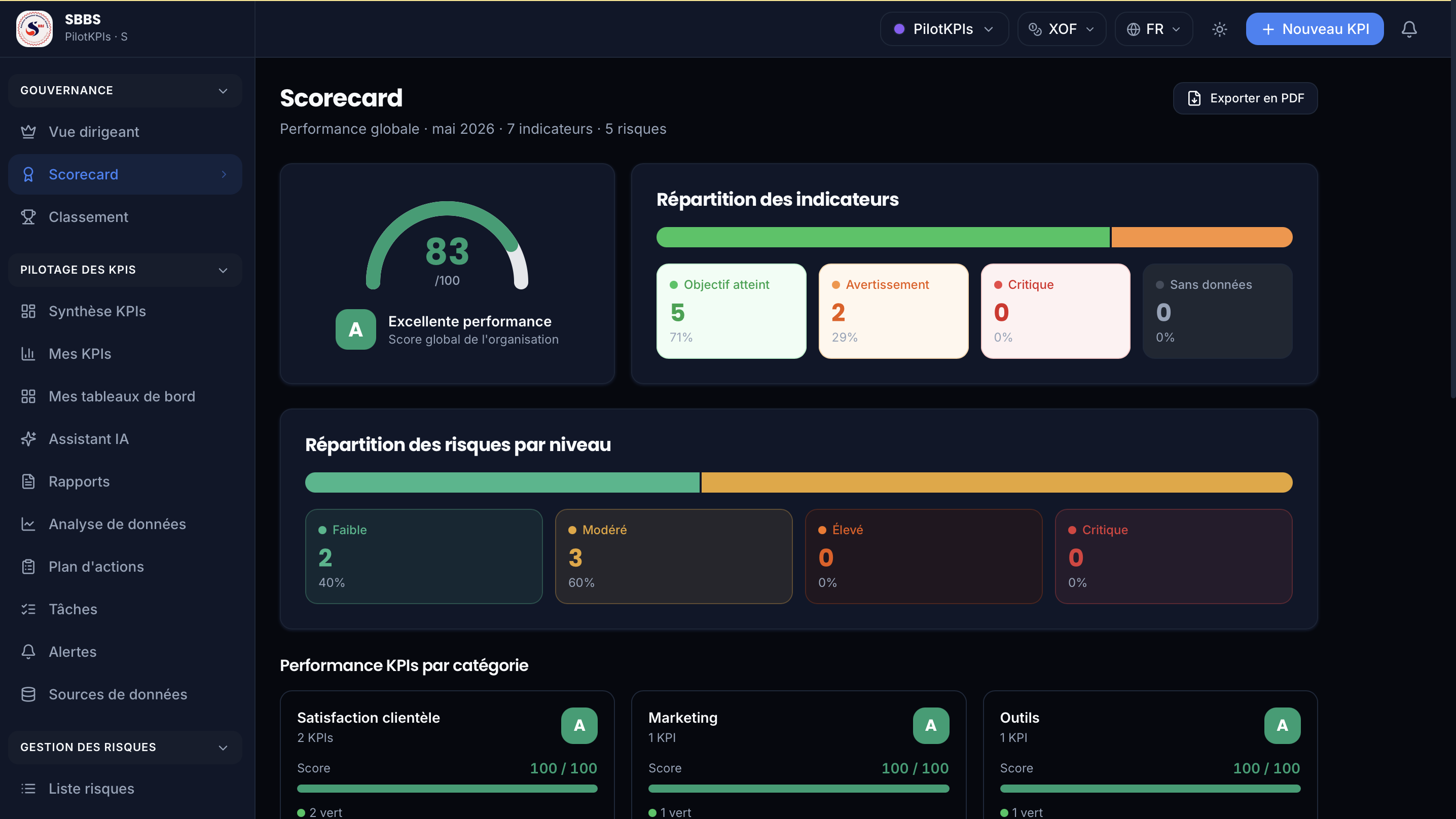
Task: Click the checklist icon for Tâches
Action: tap(28, 609)
